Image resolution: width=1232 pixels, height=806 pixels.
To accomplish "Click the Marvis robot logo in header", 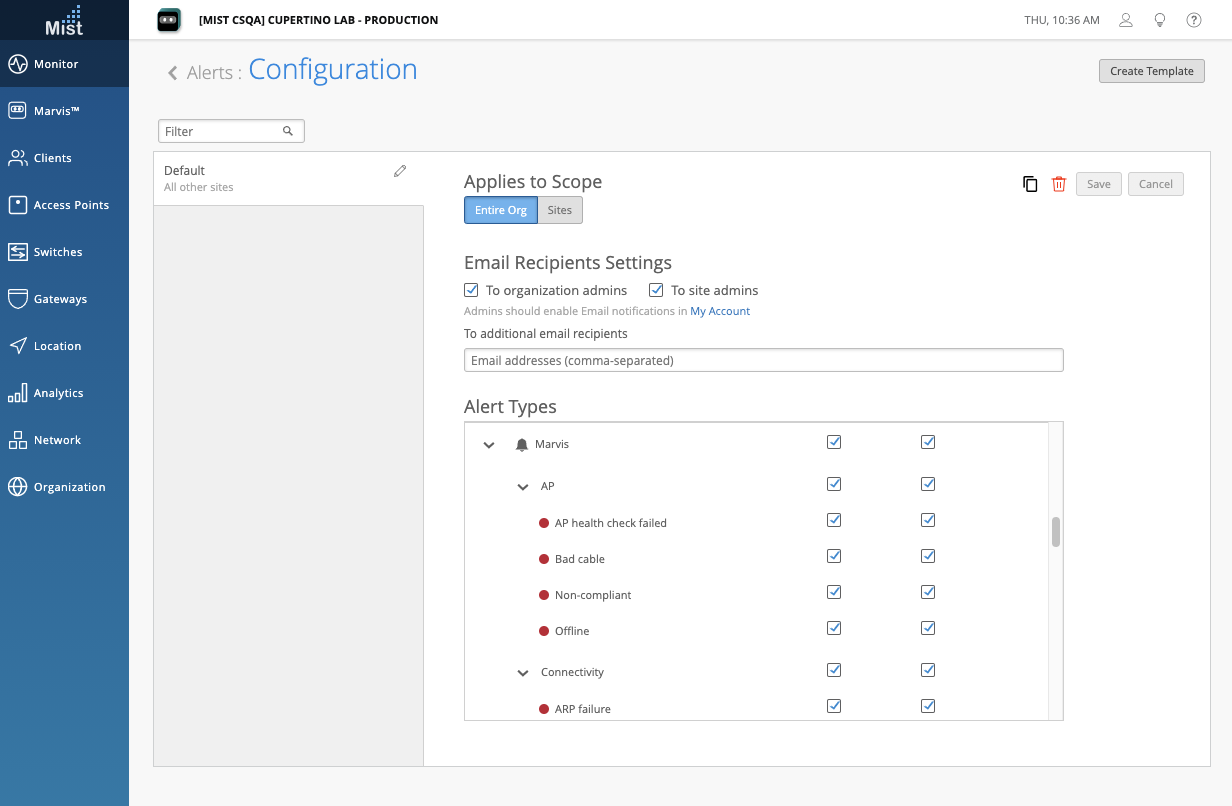I will point(169,20).
